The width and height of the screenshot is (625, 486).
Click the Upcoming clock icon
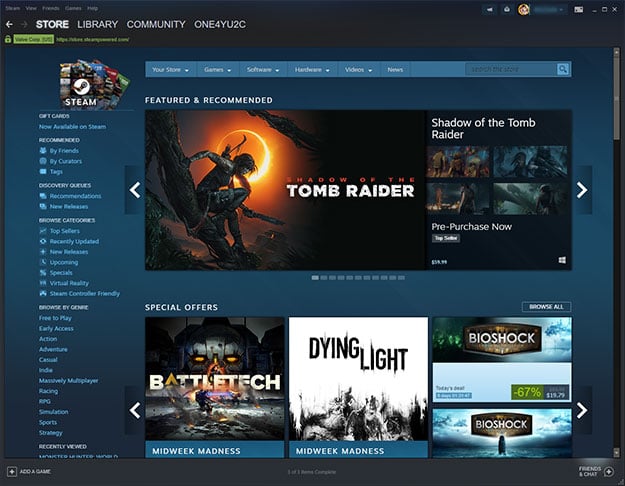point(43,262)
